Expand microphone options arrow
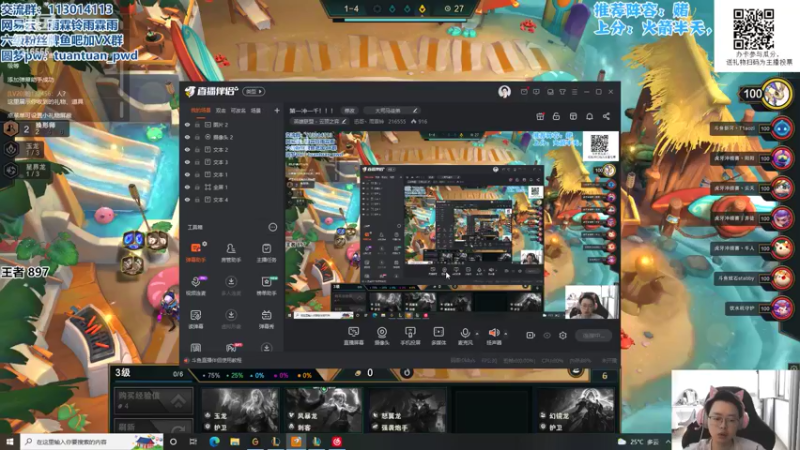The width and height of the screenshot is (800, 450). tap(477, 334)
